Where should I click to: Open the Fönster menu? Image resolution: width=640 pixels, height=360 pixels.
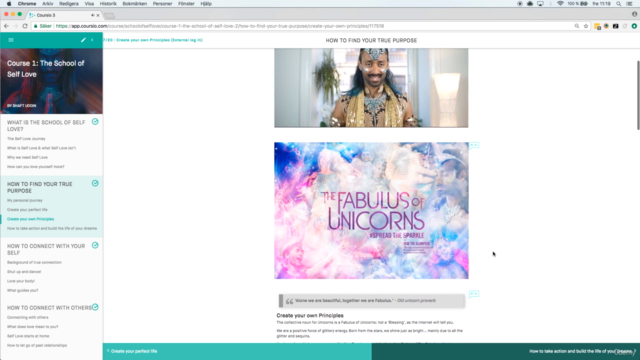[x=186, y=4]
